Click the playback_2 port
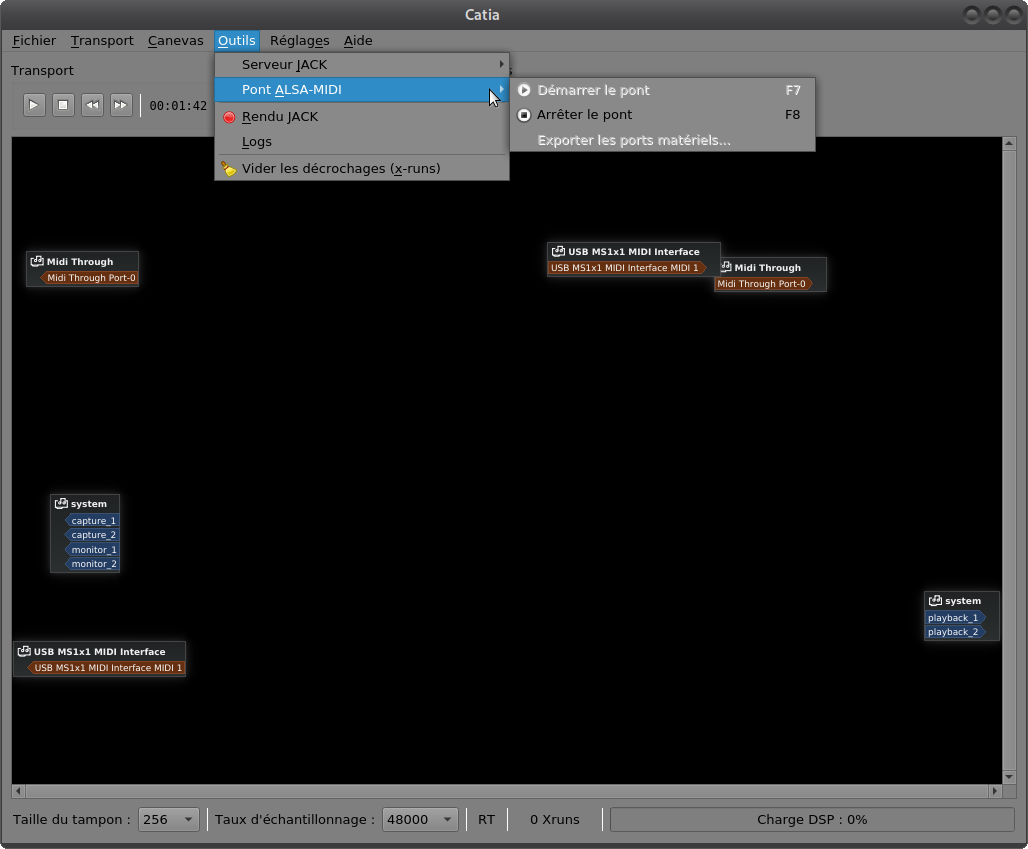This screenshot has width=1028, height=849. tap(955, 632)
